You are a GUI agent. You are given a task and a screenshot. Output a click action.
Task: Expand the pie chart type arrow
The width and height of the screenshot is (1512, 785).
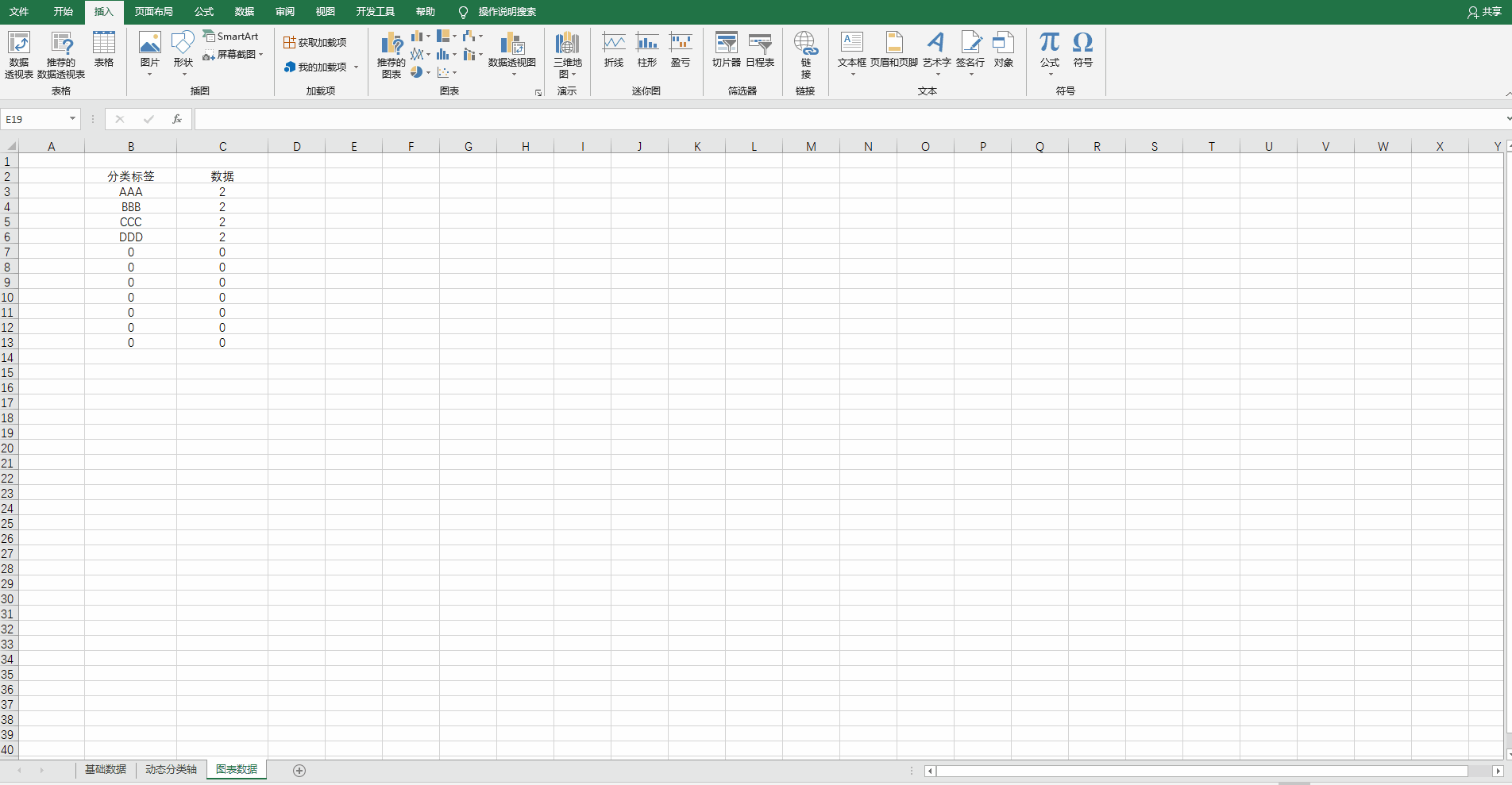point(429,72)
